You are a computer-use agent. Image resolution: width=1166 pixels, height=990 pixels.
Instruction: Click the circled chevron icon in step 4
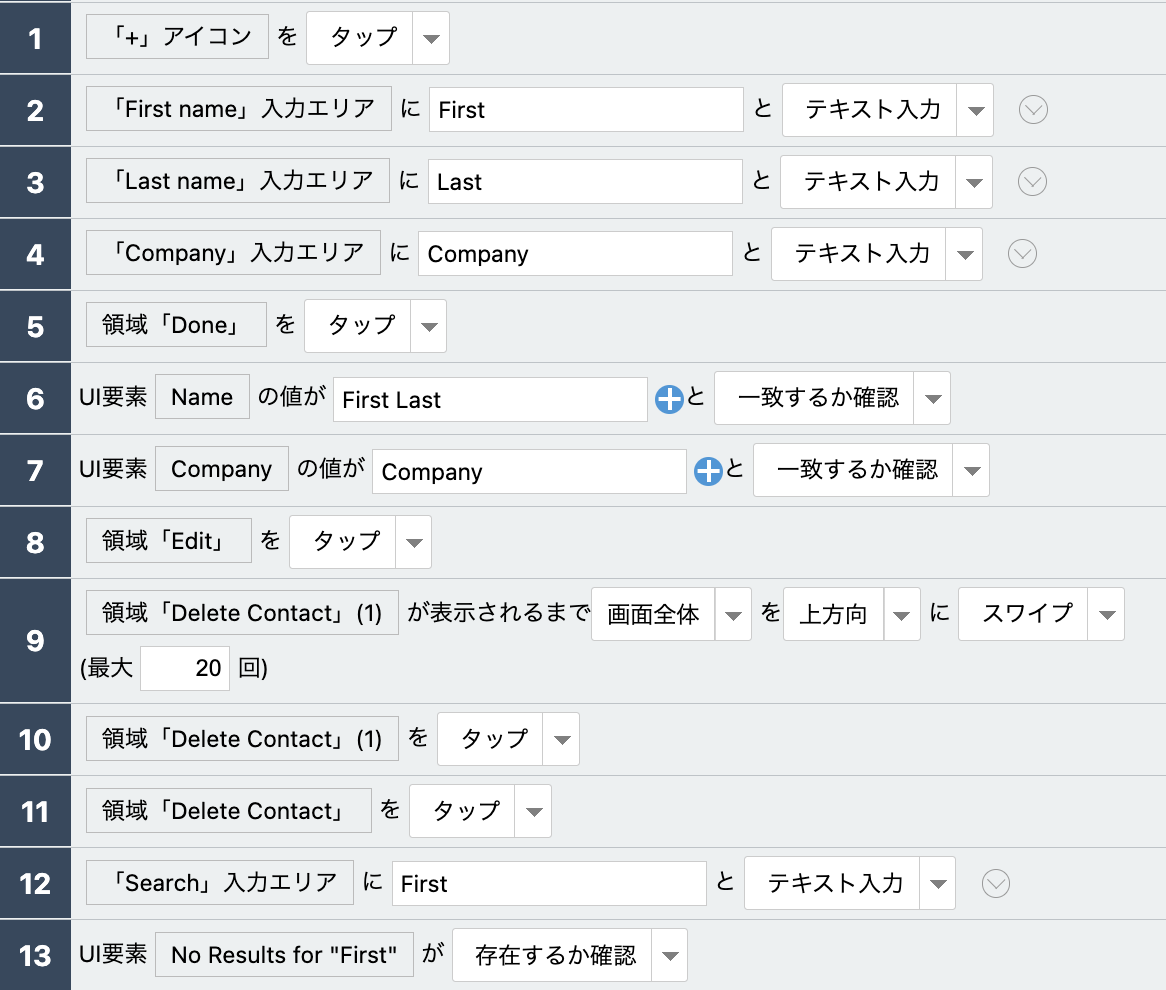point(1022,254)
